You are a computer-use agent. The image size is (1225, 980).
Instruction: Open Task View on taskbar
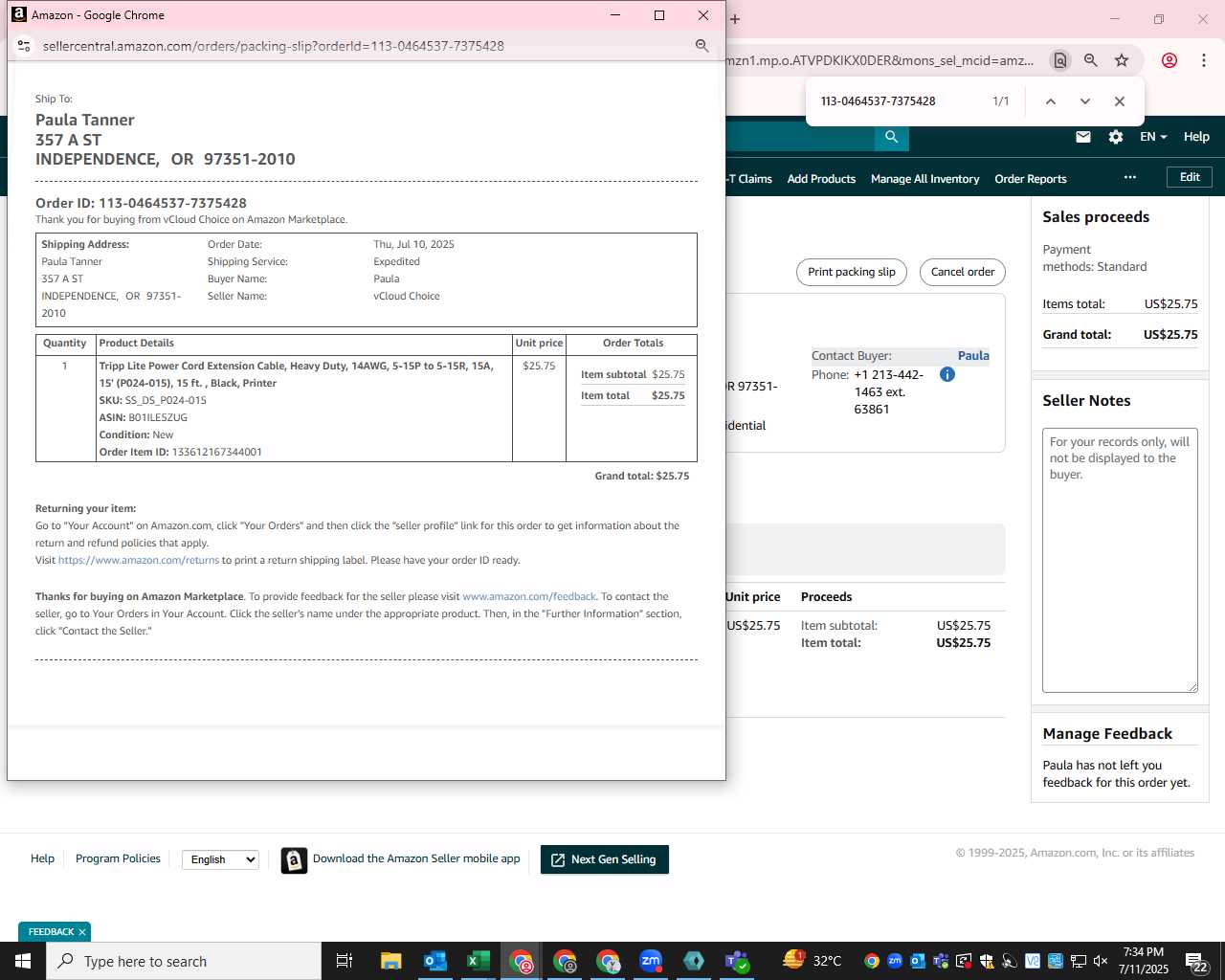[x=345, y=961]
